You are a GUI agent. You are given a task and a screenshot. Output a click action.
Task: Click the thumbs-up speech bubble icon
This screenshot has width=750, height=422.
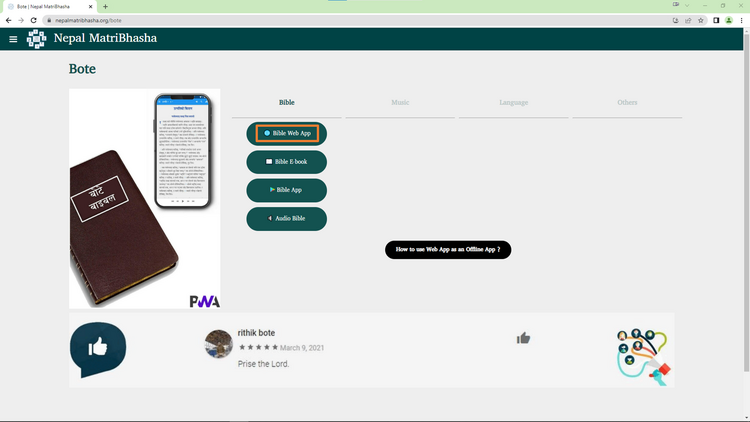[x=97, y=349]
